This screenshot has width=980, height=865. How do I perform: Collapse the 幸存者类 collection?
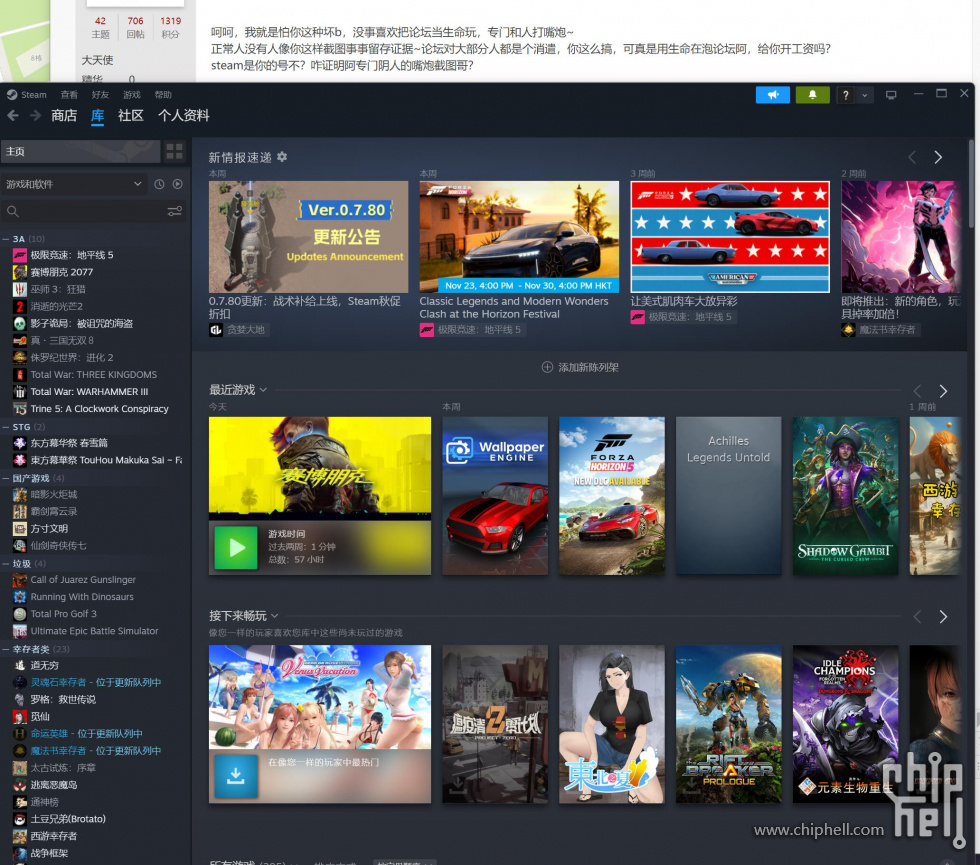[x=6, y=649]
